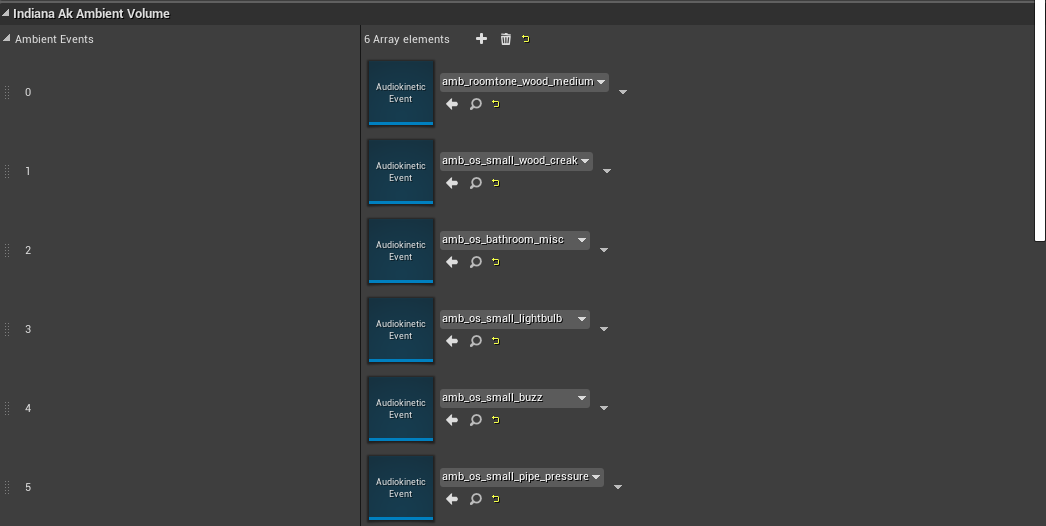
Task: Browse to amb_os_small_pipe_pressure in Content Browser
Action: [476, 499]
